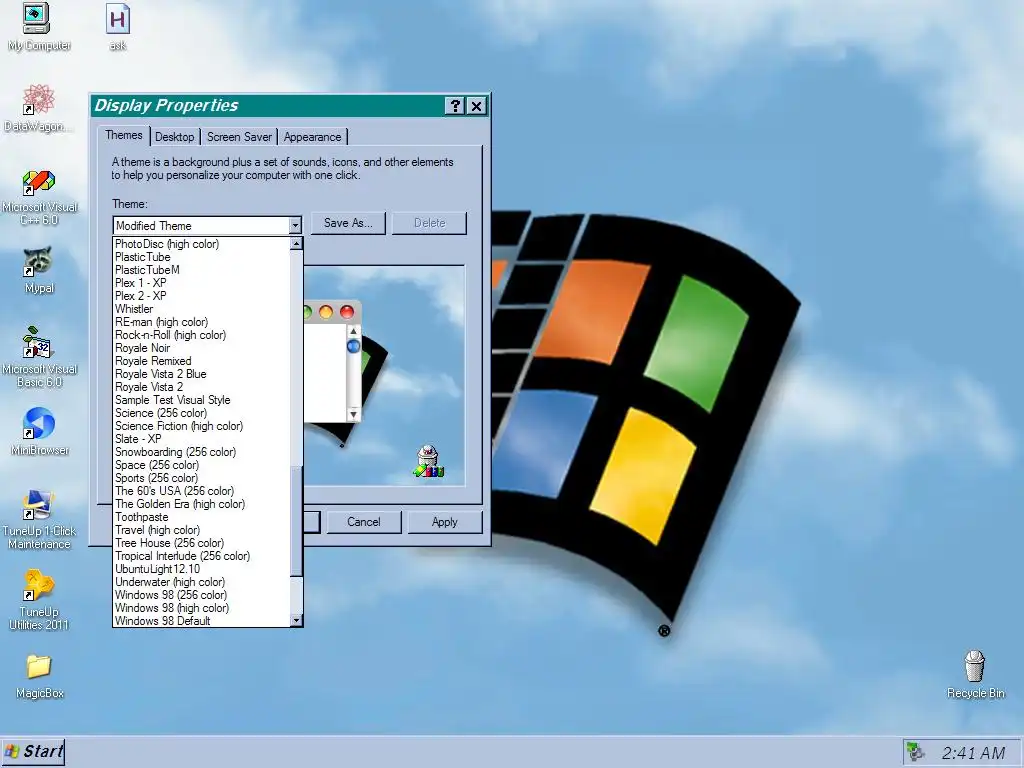This screenshot has height=768, width=1024.
Task: Click the orange button in theme preview
Action: (325, 312)
